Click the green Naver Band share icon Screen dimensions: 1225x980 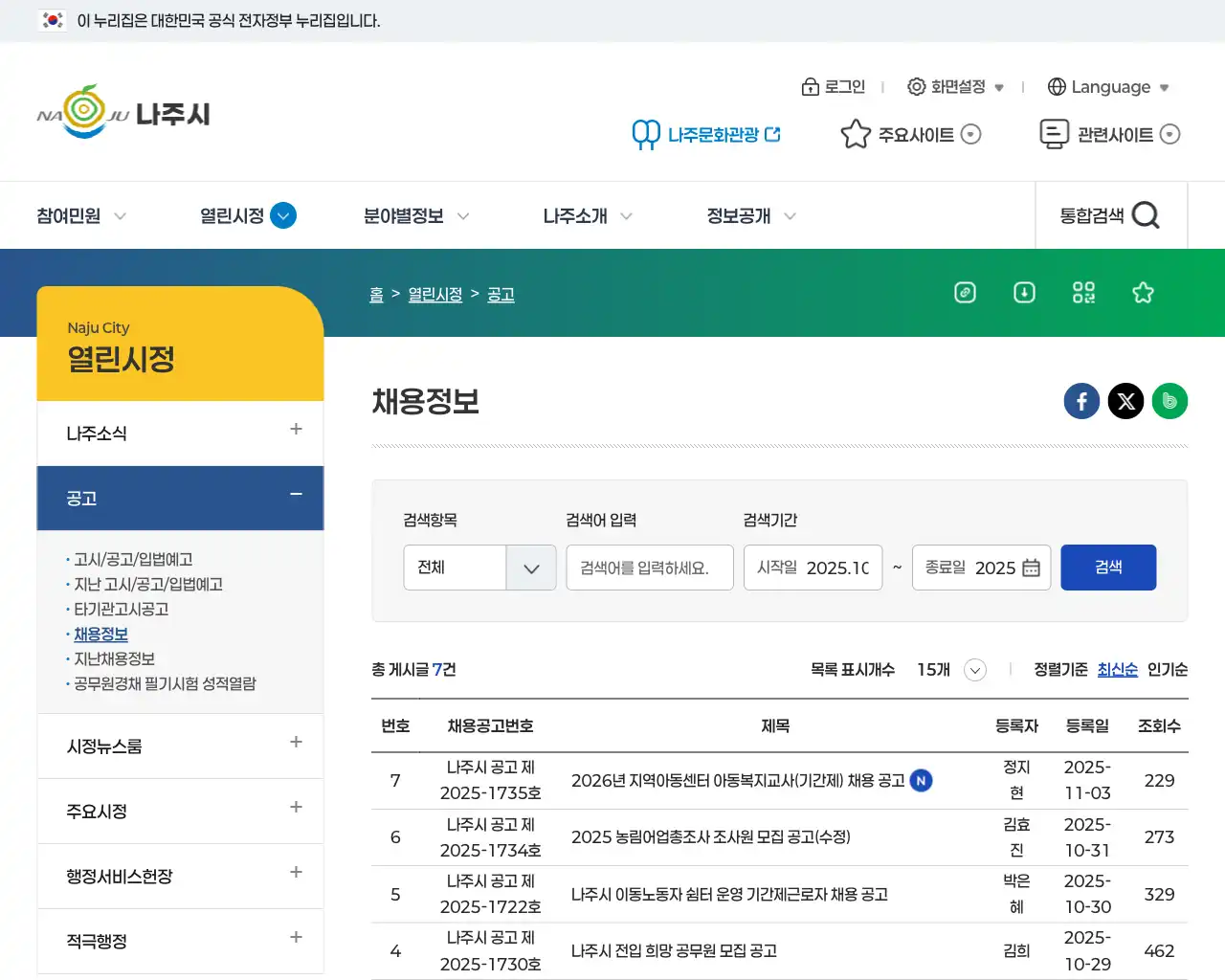click(1169, 401)
